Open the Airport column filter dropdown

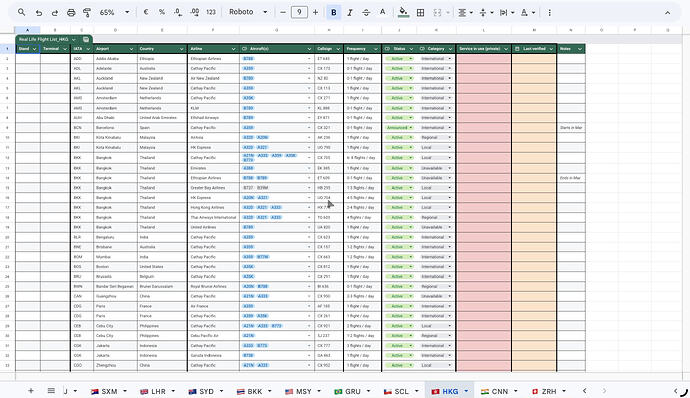coord(131,49)
